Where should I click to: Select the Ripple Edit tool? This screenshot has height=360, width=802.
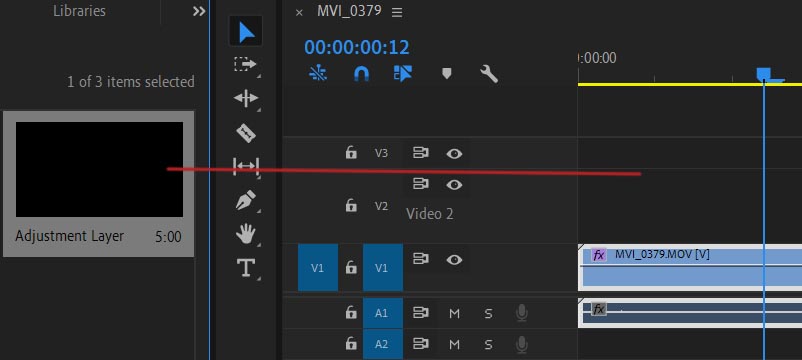(x=246, y=98)
